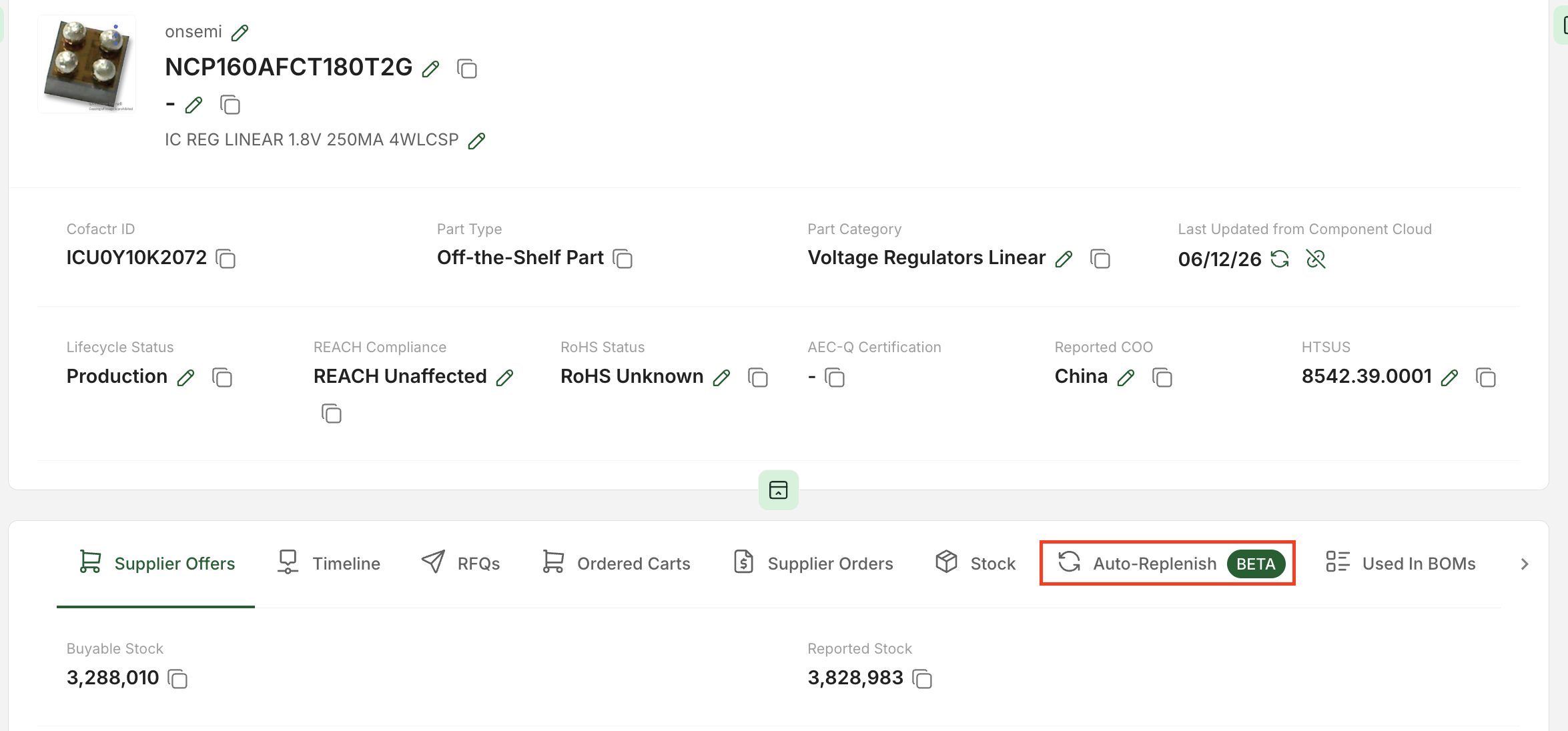Edit RoHS Status value
The width and height of the screenshot is (1568, 731).
click(722, 378)
